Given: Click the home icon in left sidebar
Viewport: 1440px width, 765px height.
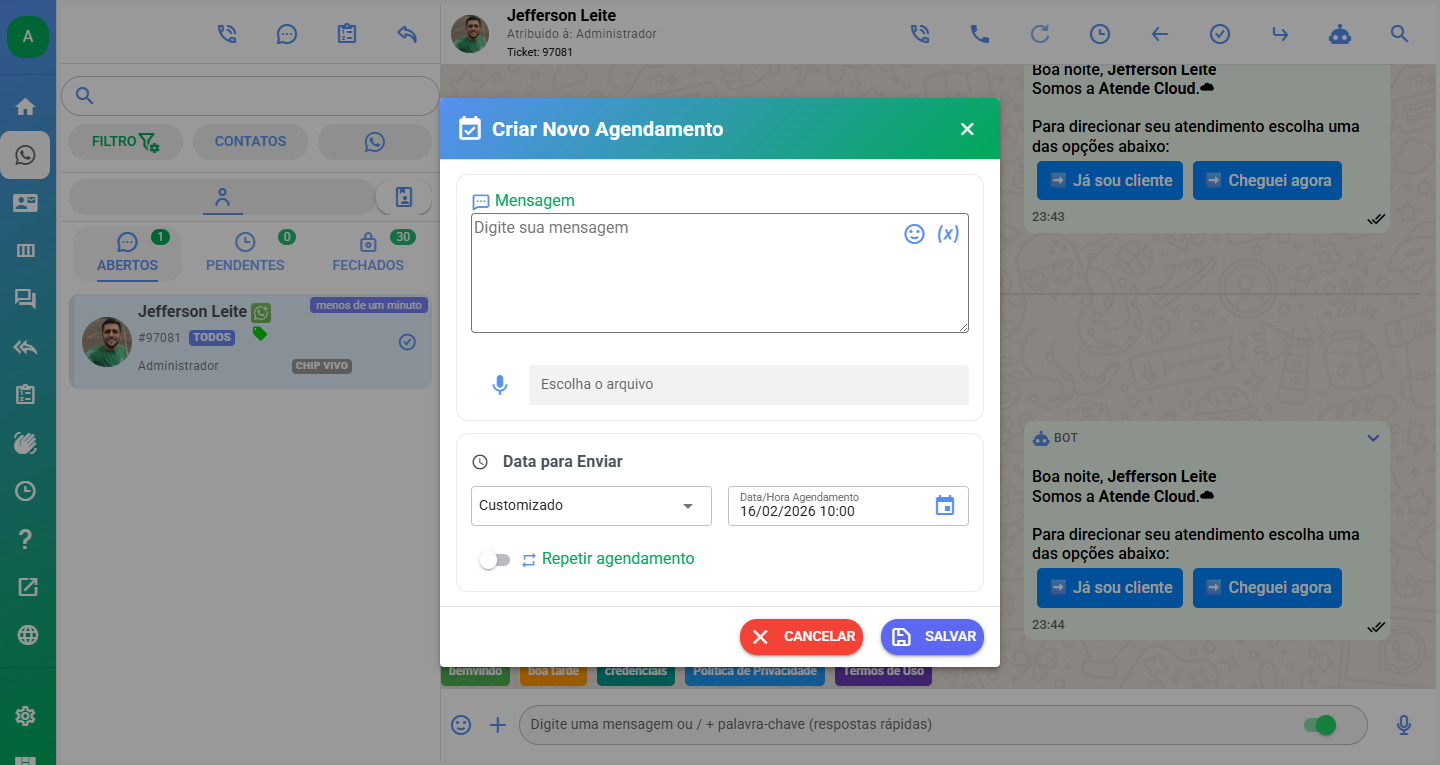Looking at the screenshot, I should (26, 107).
